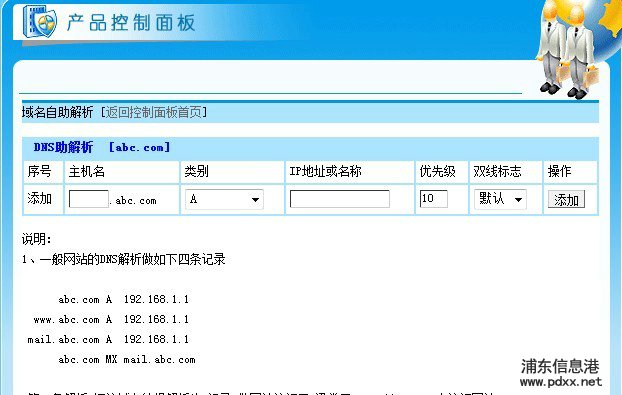
Task: Click the 添加 submit button
Action: click(x=566, y=199)
